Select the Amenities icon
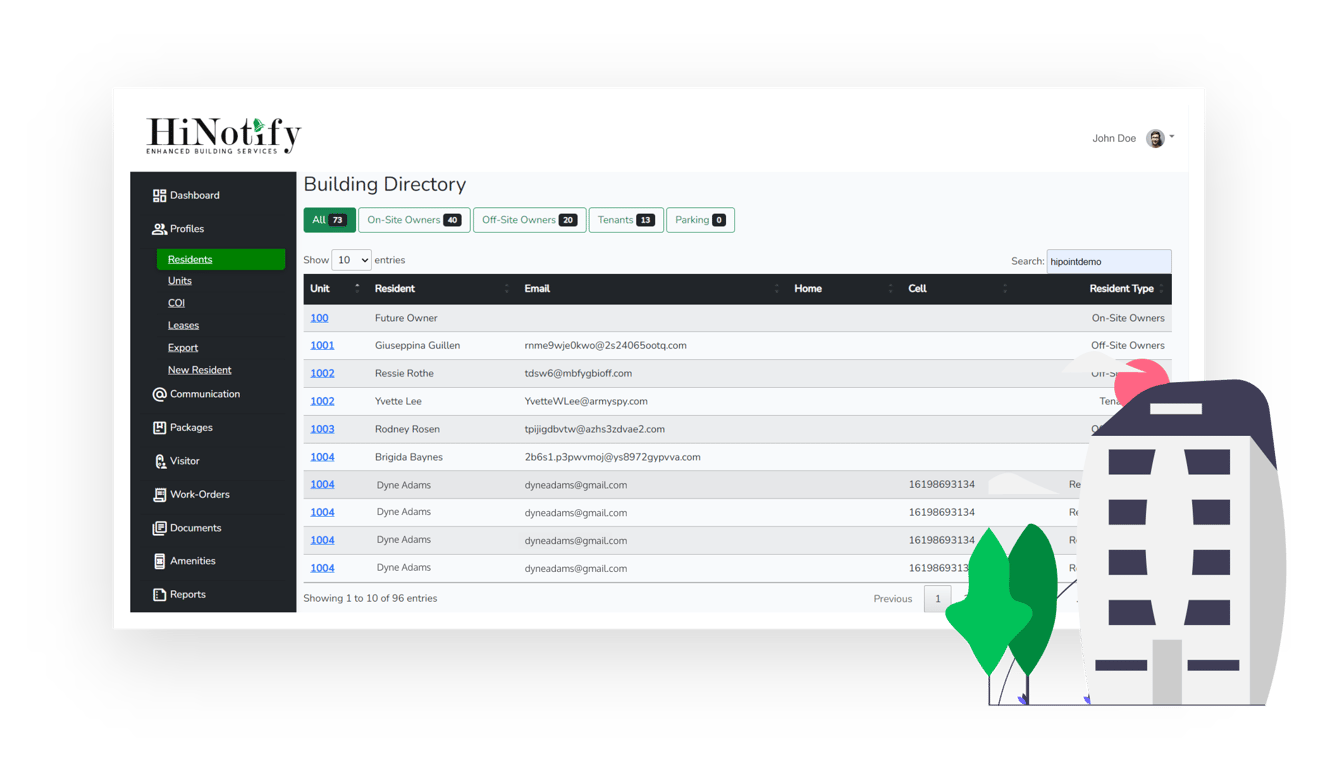The width and height of the screenshot is (1318, 768). click(x=159, y=561)
